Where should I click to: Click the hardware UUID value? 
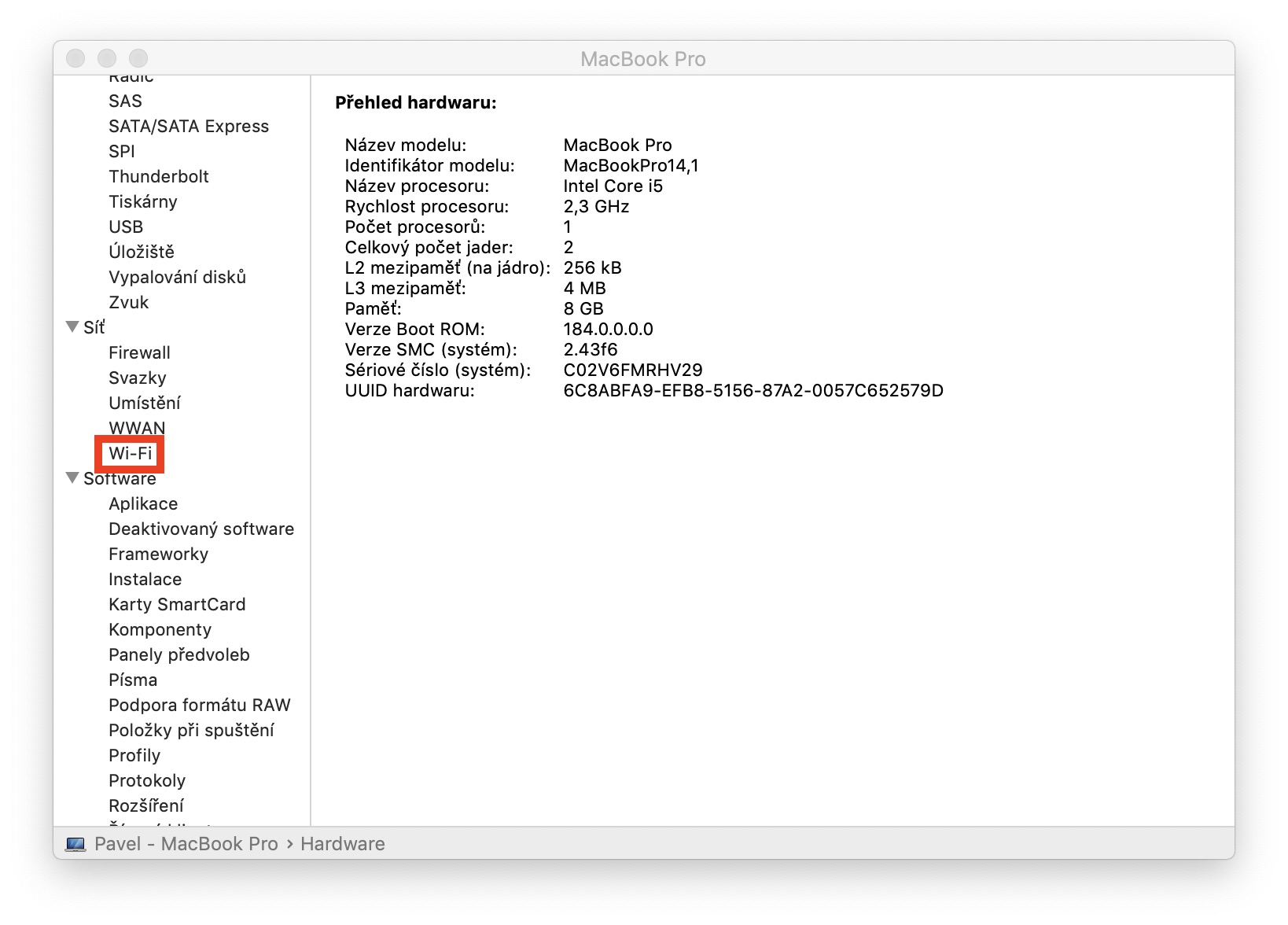click(753, 390)
